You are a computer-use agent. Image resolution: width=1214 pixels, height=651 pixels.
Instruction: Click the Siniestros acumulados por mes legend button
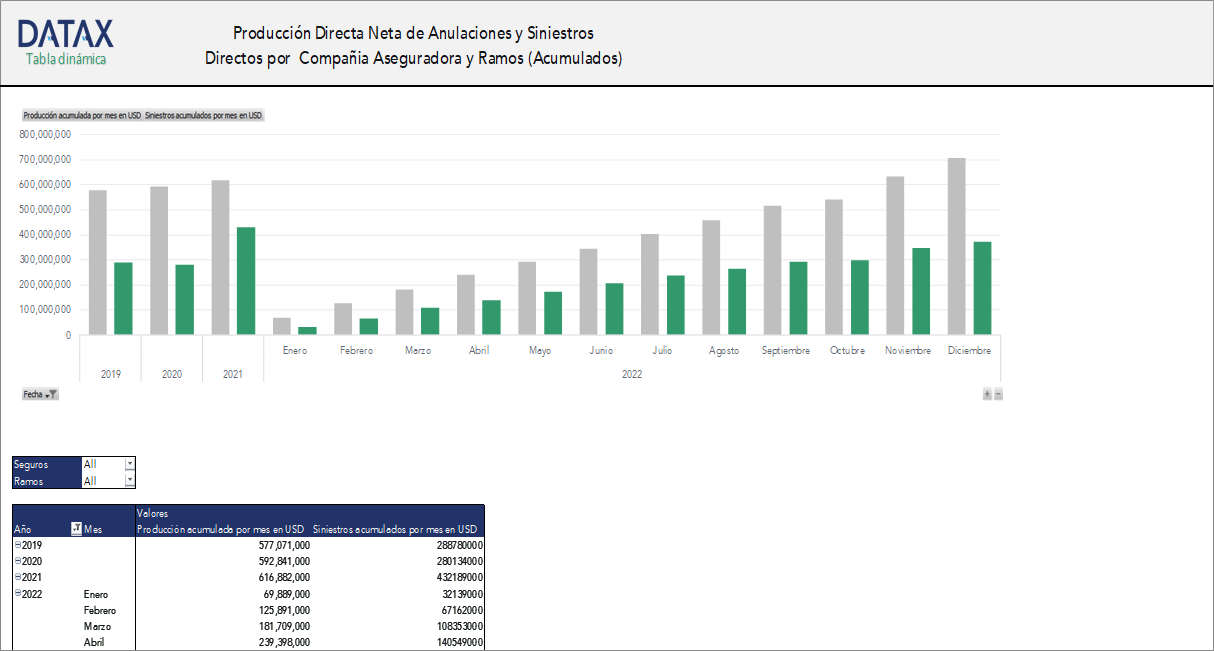[202, 115]
